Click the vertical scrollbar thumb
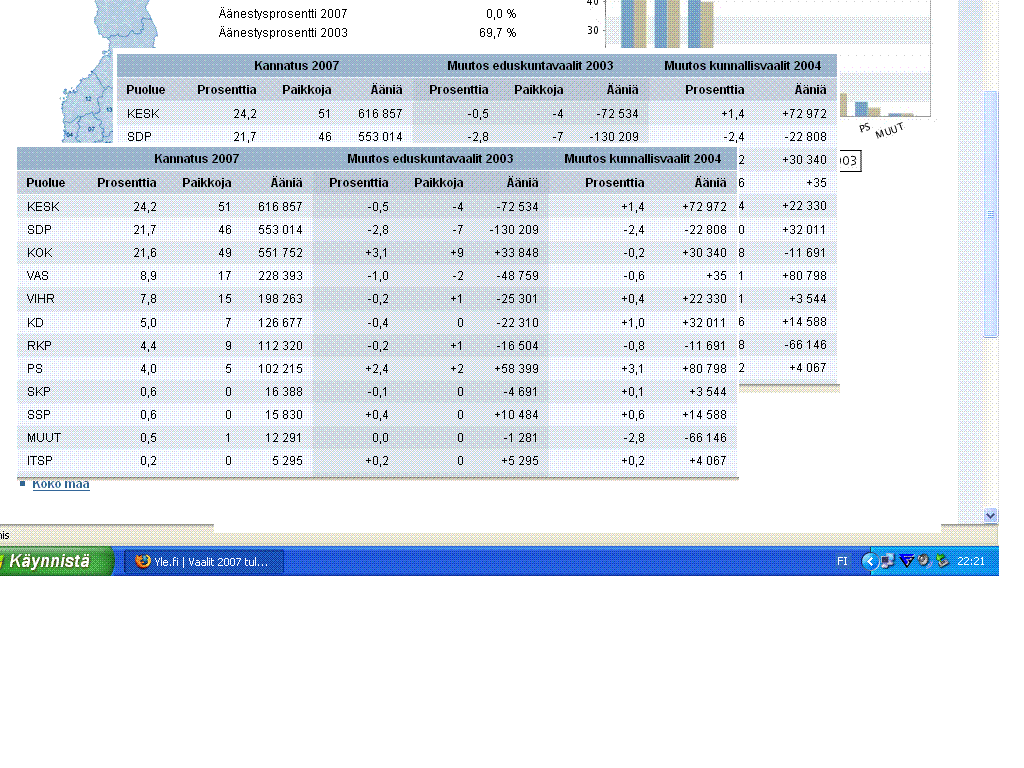The width and height of the screenshot is (1024, 768). point(991,214)
